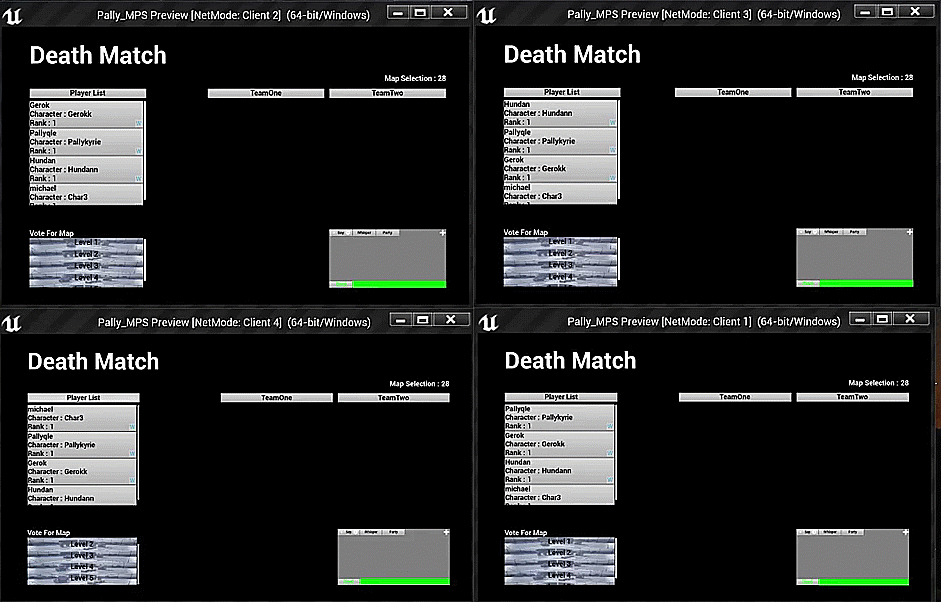Vote for Level 4 in Client 1

tap(559, 576)
